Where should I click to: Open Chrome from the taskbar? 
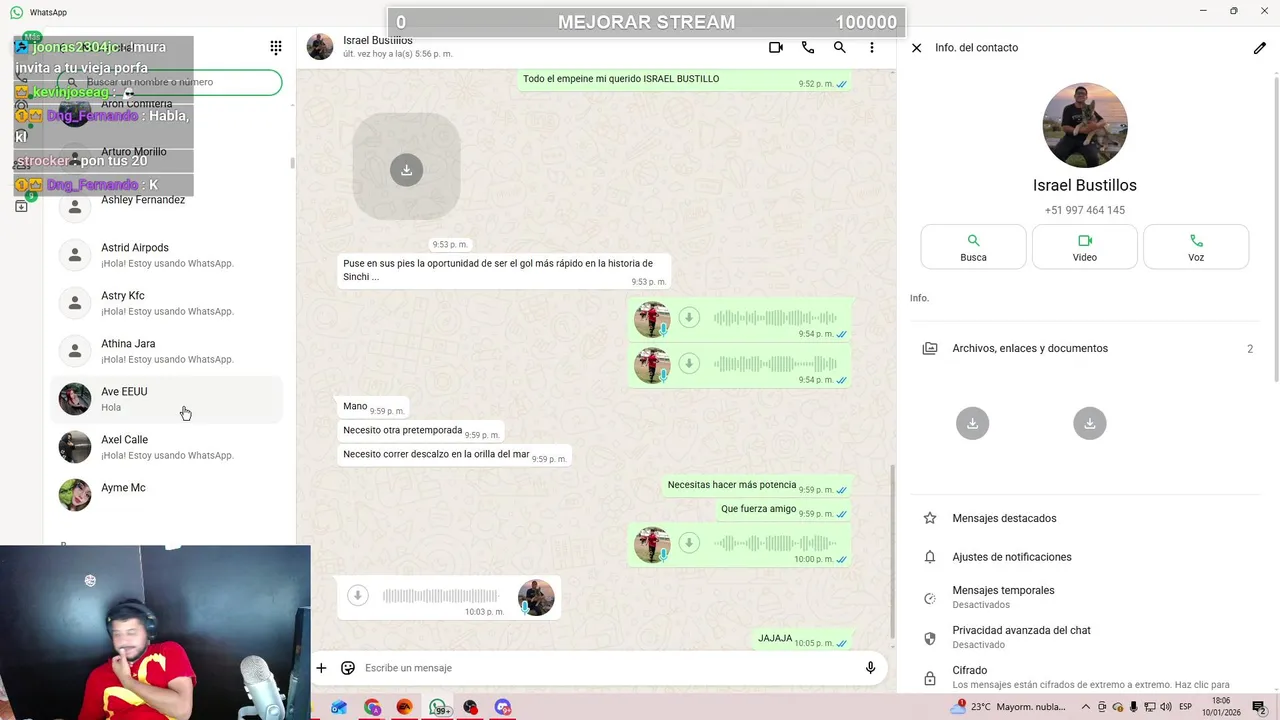click(x=372, y=707)
